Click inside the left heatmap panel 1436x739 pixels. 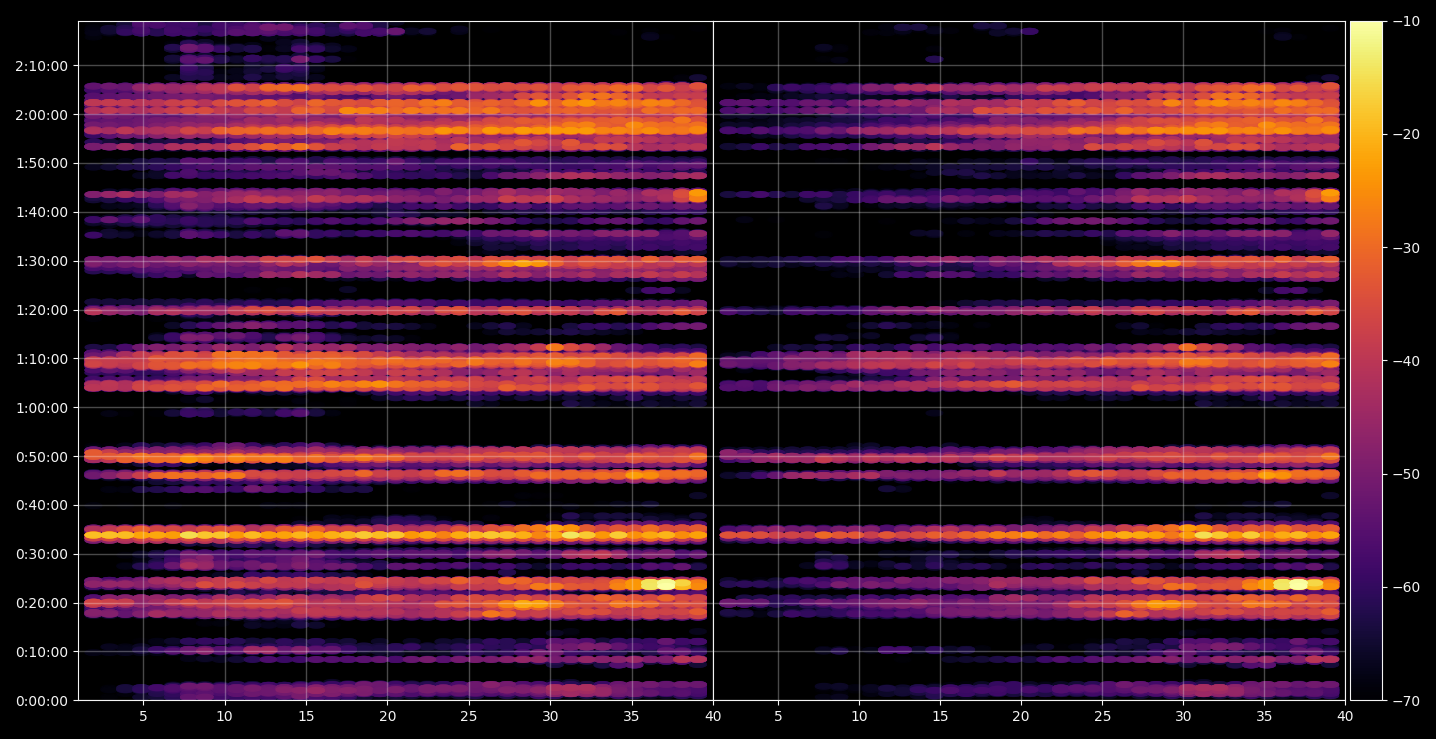395,360
